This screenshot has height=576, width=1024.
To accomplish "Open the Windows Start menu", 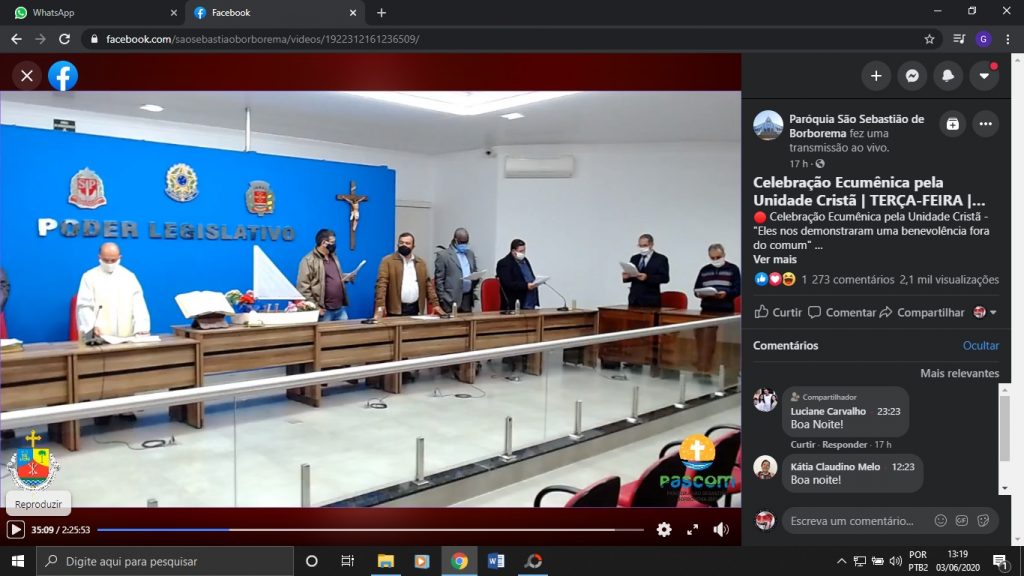I will 18,561.
